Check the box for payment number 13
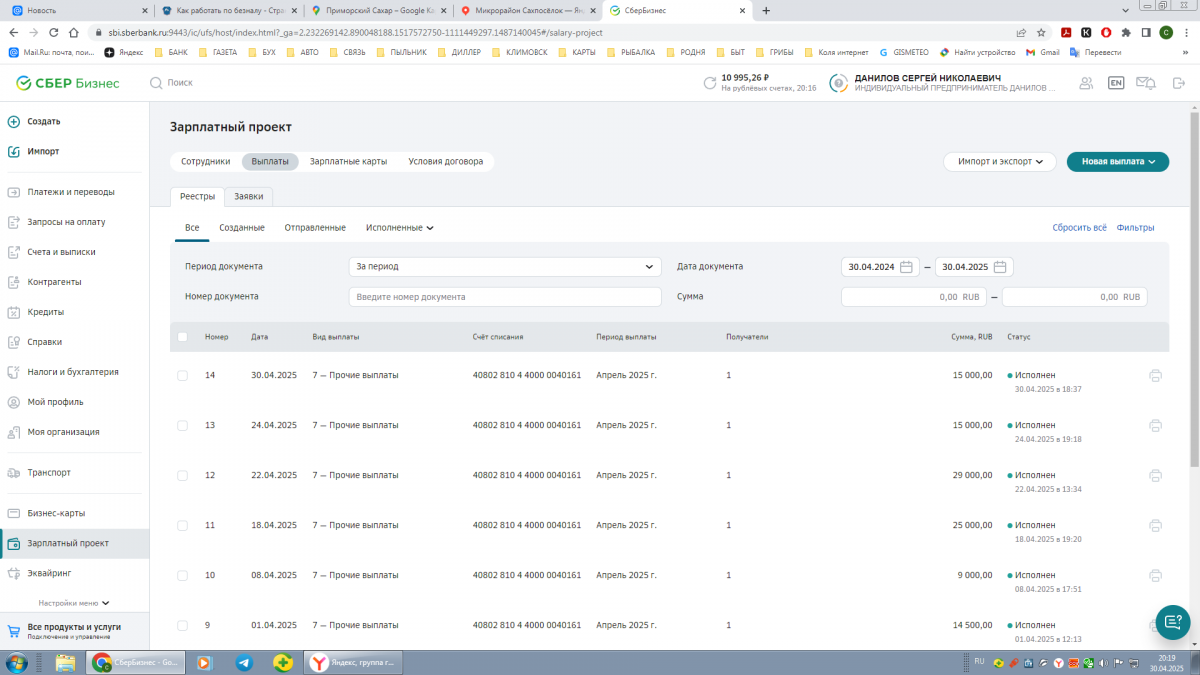The image size is (1200, 675). [182, 425]
